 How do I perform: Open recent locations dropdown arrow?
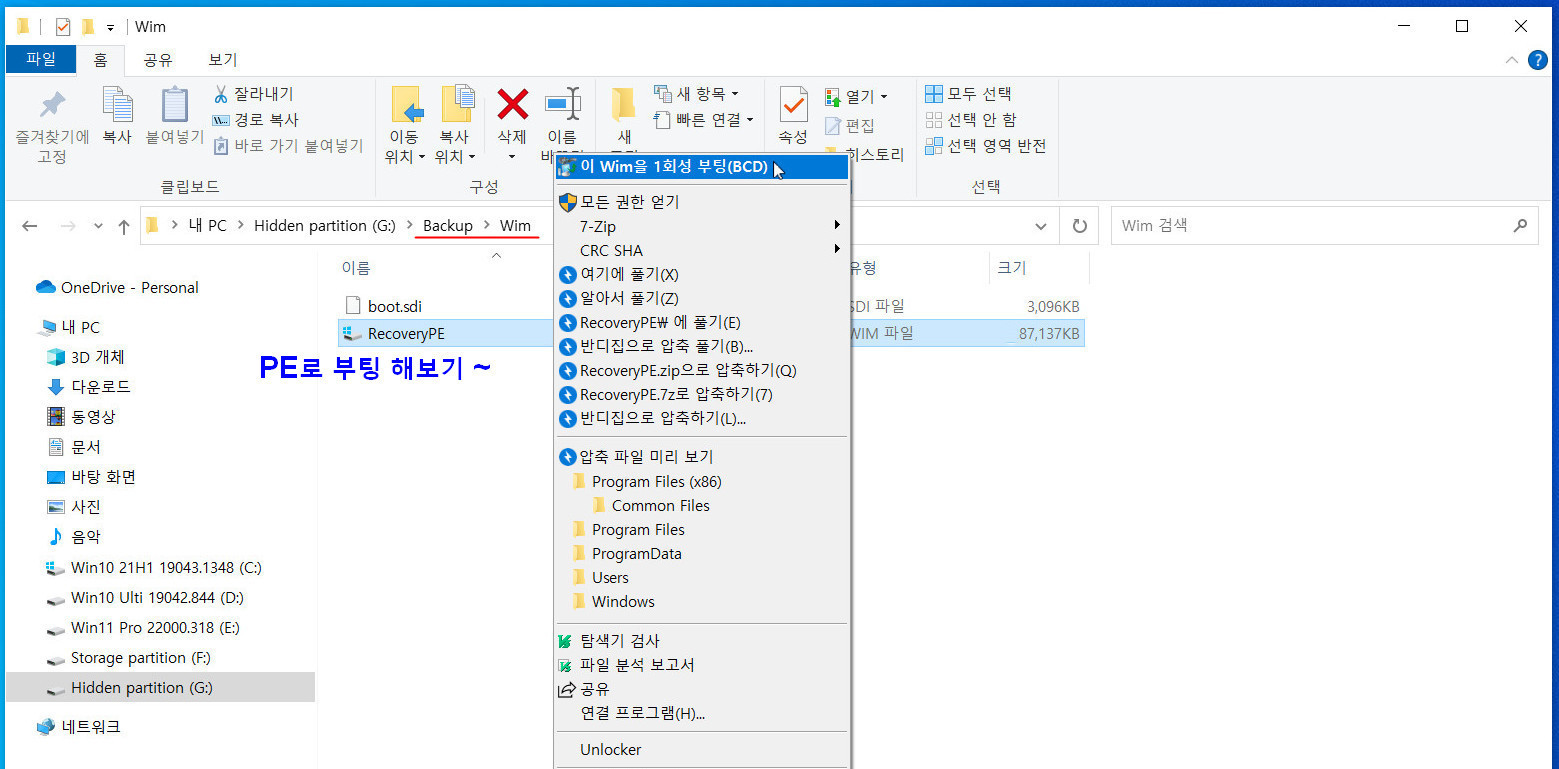click(x=97, y=226)
